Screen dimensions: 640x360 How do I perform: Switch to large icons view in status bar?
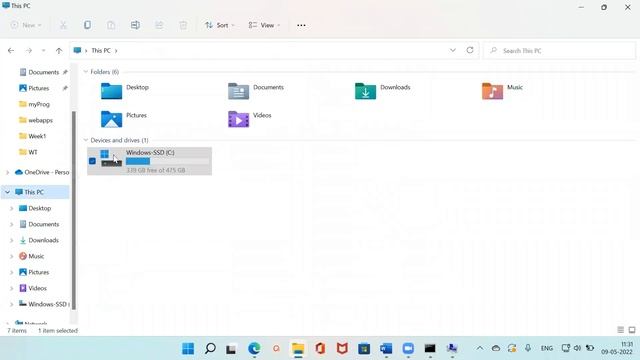(x=632, y=330)
